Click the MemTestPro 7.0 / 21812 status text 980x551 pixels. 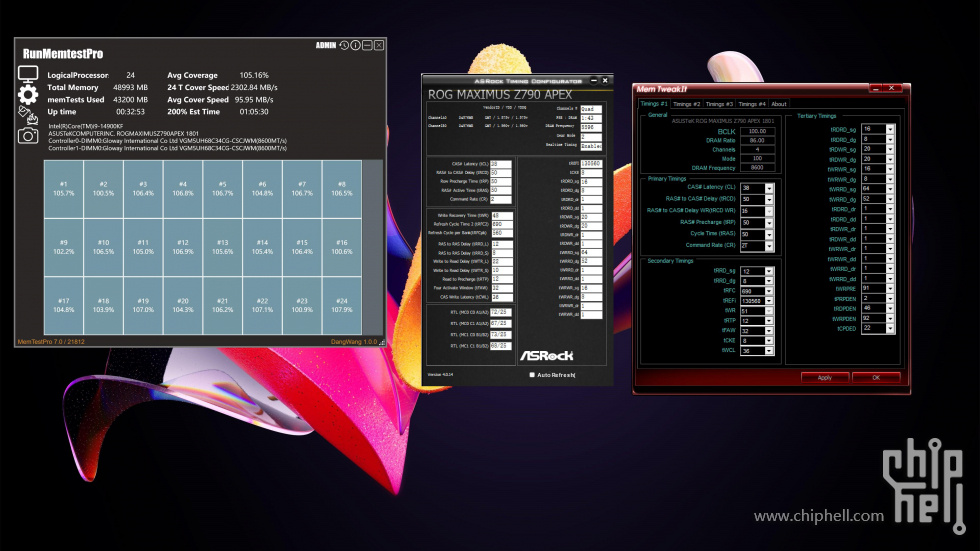click(x=51, y=342)
